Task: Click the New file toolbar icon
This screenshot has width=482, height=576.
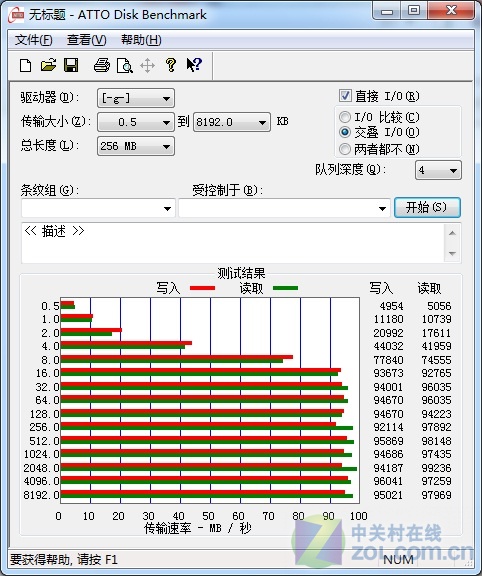Action: 25,66
